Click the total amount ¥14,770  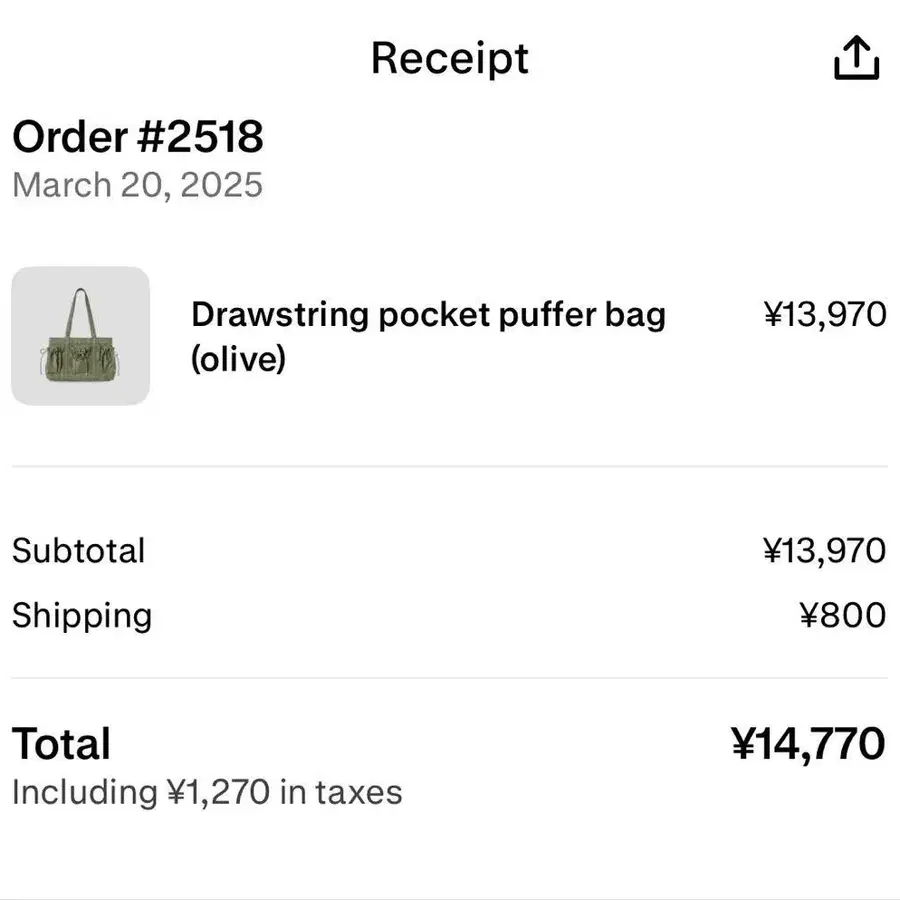point(808,744)
